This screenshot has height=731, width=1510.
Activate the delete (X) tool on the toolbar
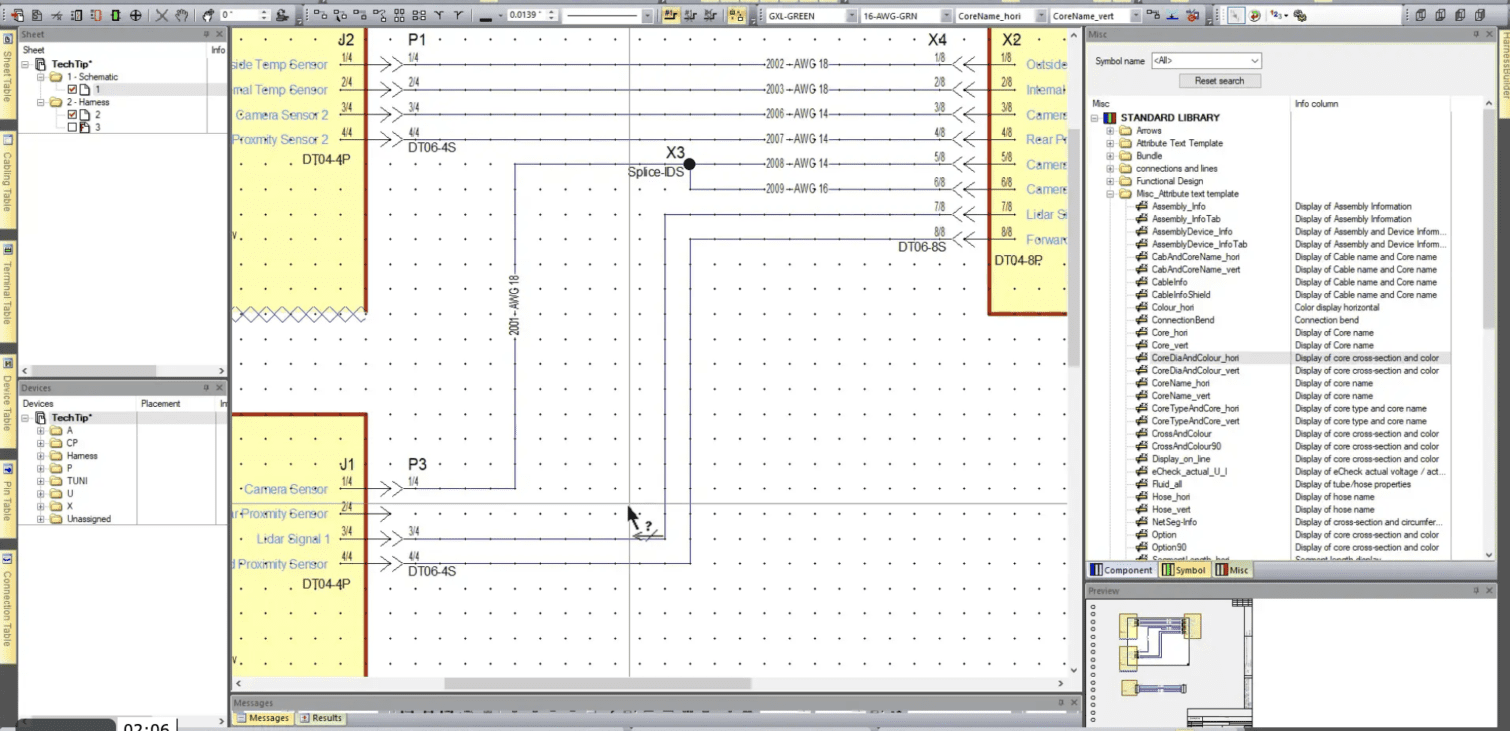(x=162, y=15)
